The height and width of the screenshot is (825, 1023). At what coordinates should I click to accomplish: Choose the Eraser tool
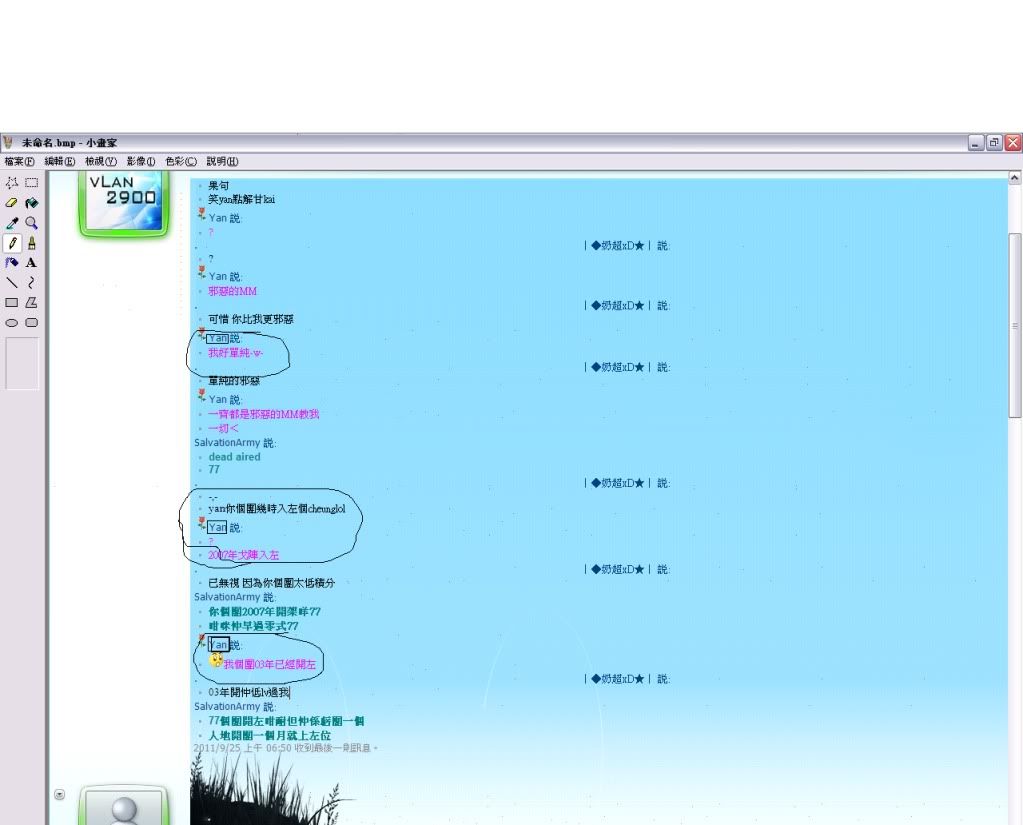pyautogui.click(x=12, y=203)
